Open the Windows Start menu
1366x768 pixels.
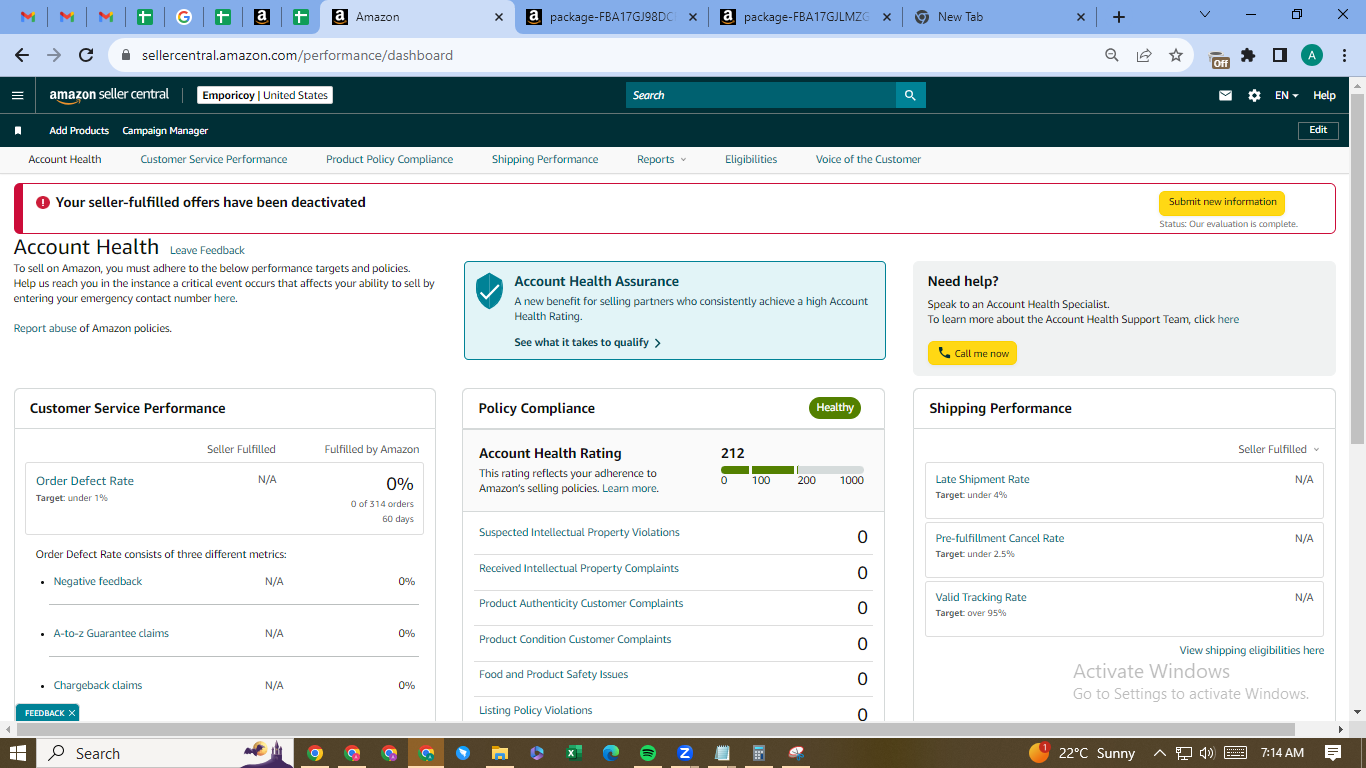[x=18, y=753]
